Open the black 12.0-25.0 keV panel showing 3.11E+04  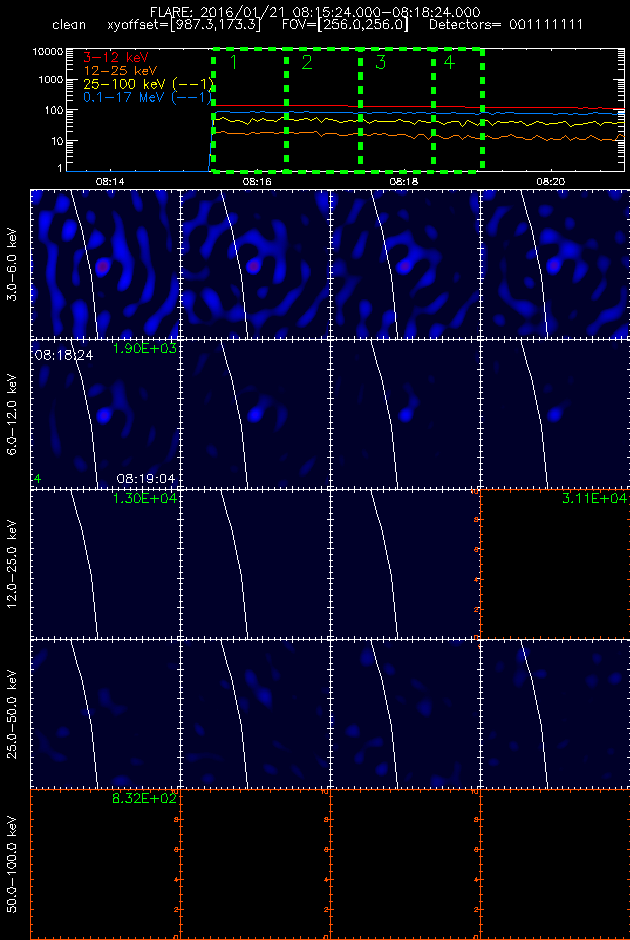pyautogui.click(x=555, y=564)
